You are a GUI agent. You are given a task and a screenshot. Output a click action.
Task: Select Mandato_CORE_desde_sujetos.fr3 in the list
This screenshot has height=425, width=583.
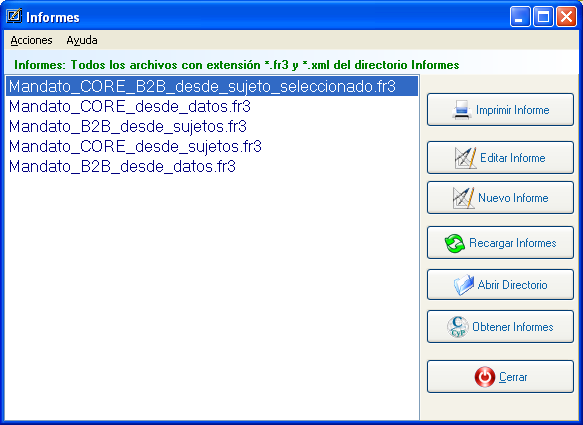[x=135, y=147]
